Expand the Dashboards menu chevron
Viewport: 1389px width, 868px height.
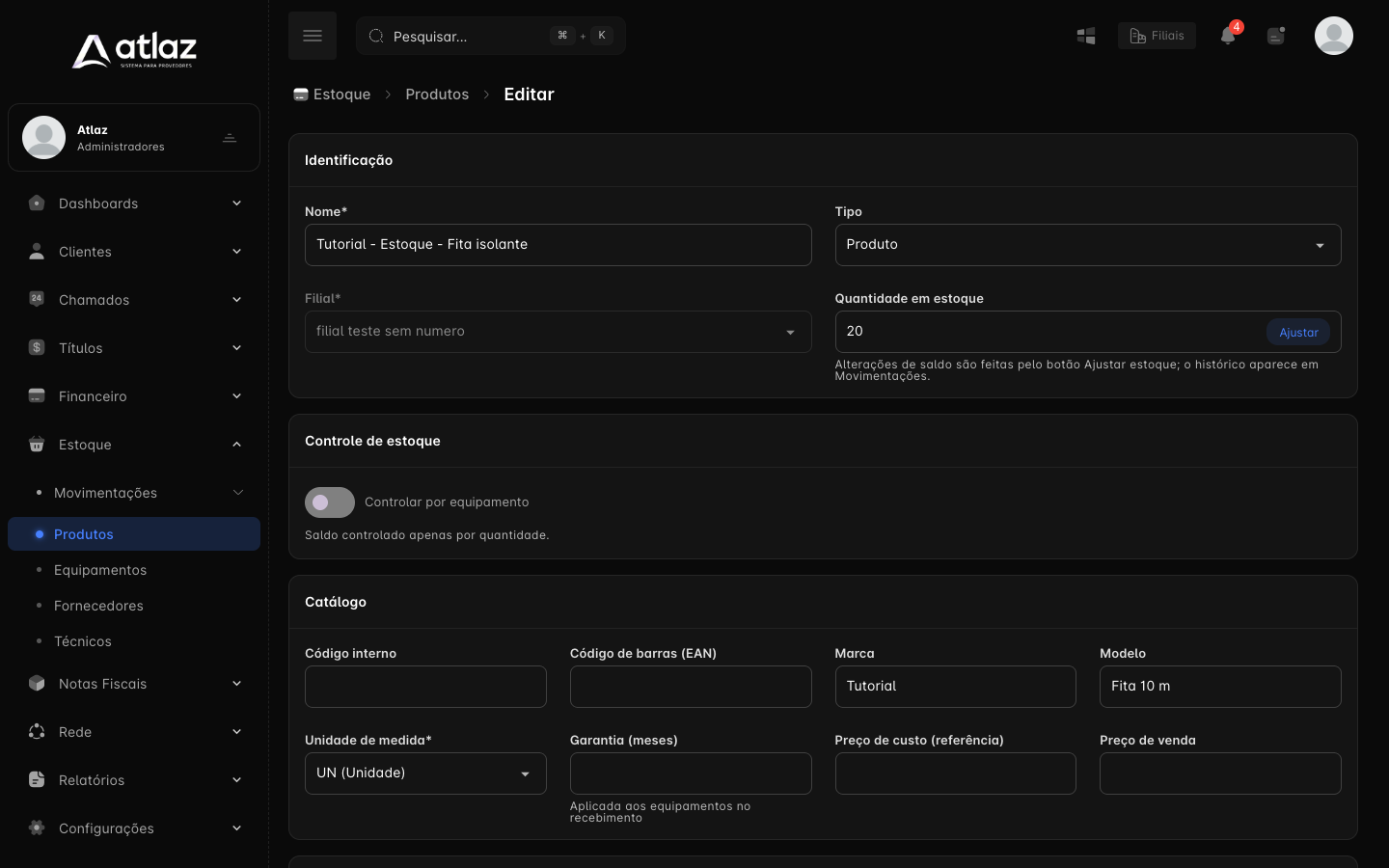coord(237,203)
